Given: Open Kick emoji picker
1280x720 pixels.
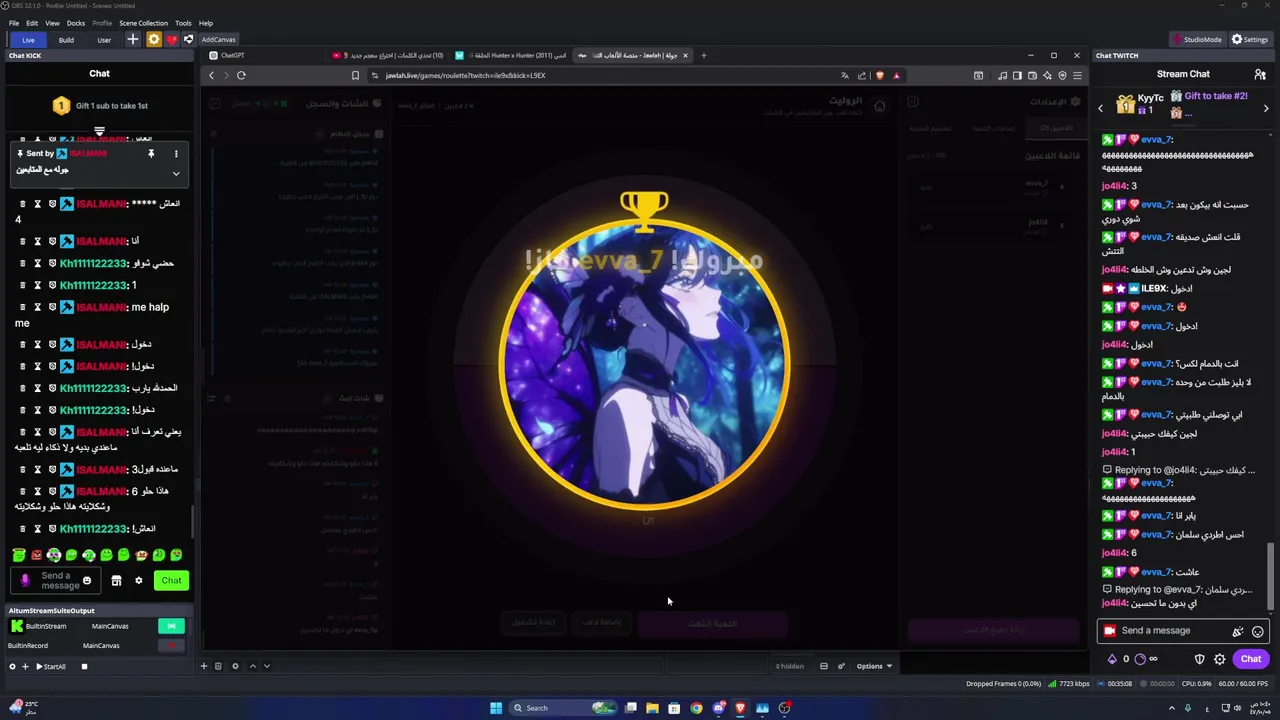Looking at the screenshot, I should click(x=87, y=580).
